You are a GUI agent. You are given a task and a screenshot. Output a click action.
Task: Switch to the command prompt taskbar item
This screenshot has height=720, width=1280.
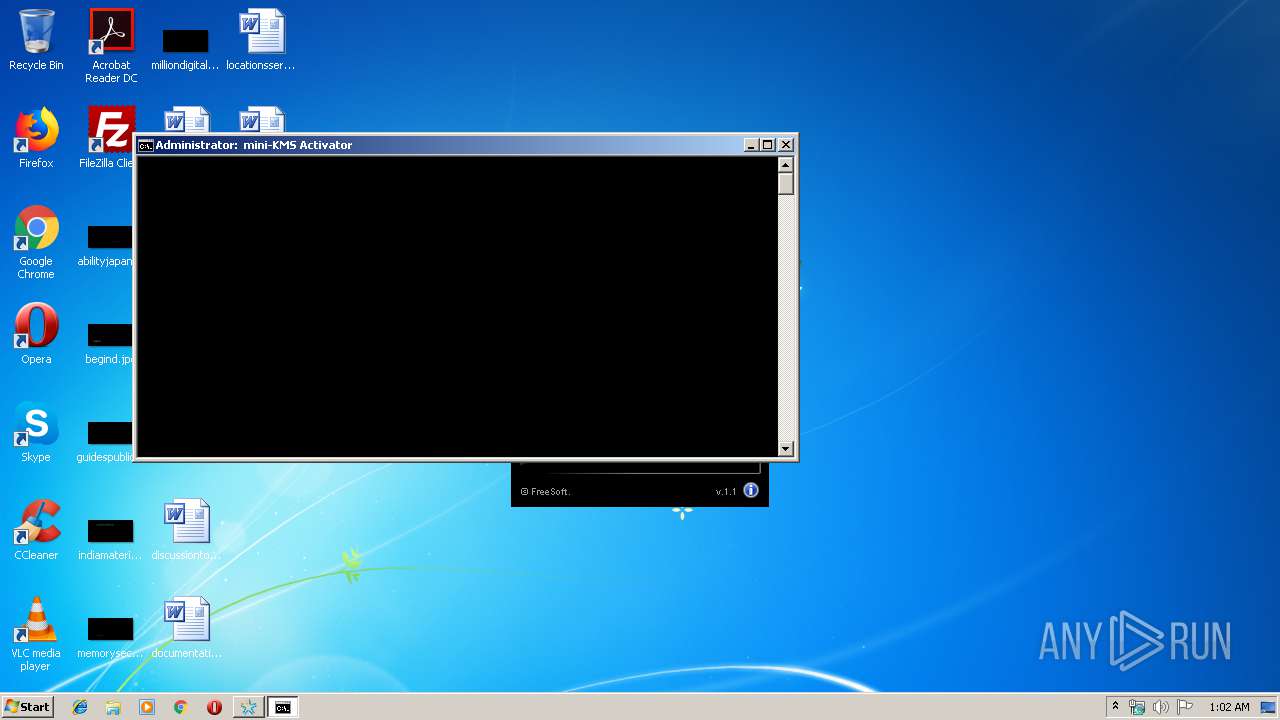(x=283, y=707)
